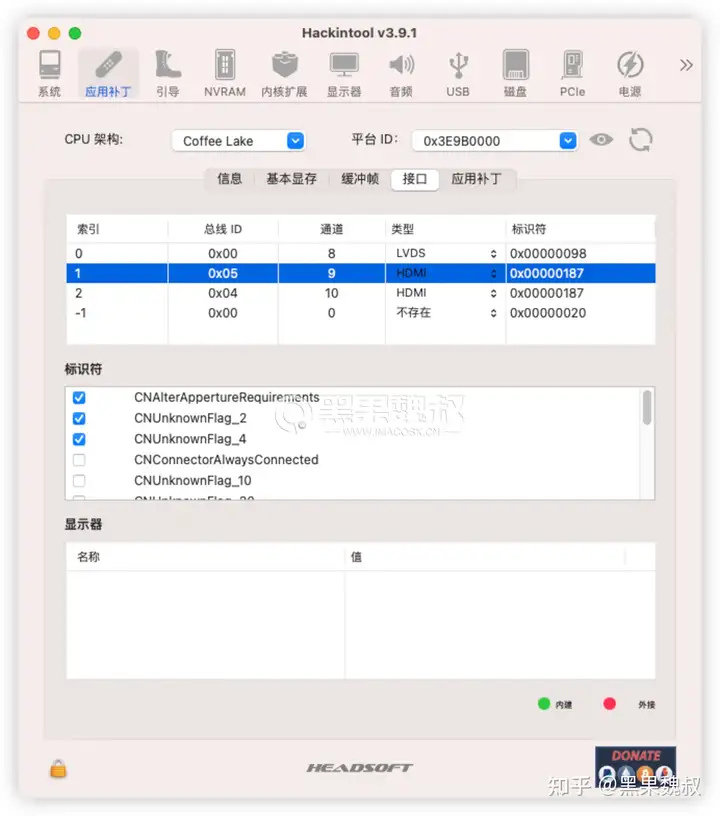
Task: Open the 电源 power section
Action: pyautogui.click(x=630, y=73)
